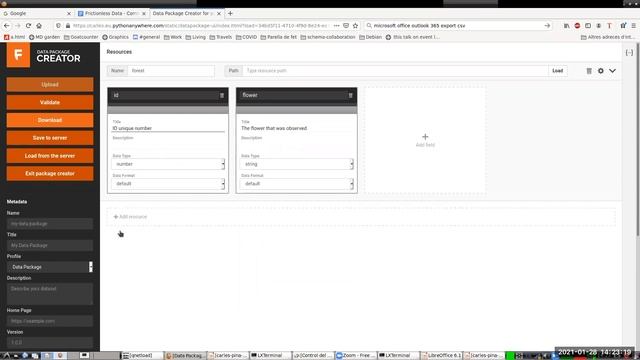
Task: Click the metadata Name input
Action: (x=50, y=224)
